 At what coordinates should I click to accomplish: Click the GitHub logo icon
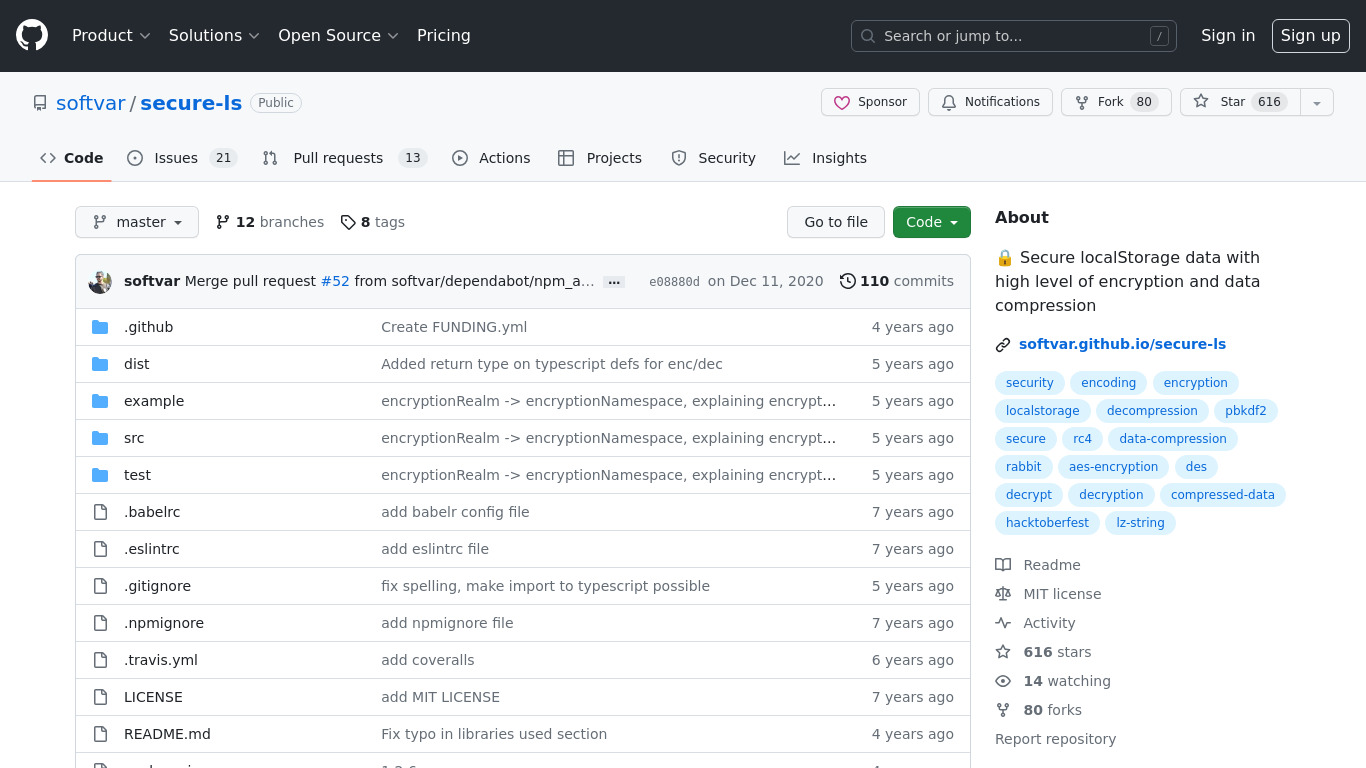click(x=32, y=35)
